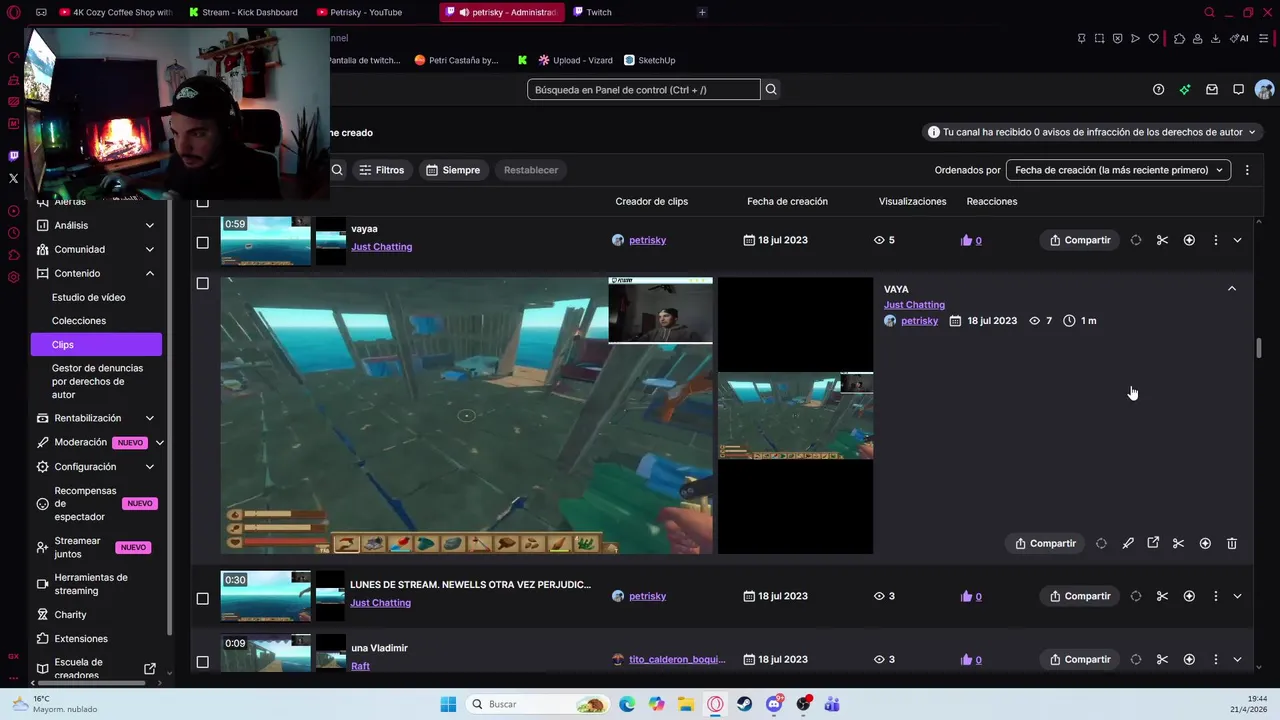Click Opera snapshot capture icon
The image size is (1280, 720).
pos(1099,38)
